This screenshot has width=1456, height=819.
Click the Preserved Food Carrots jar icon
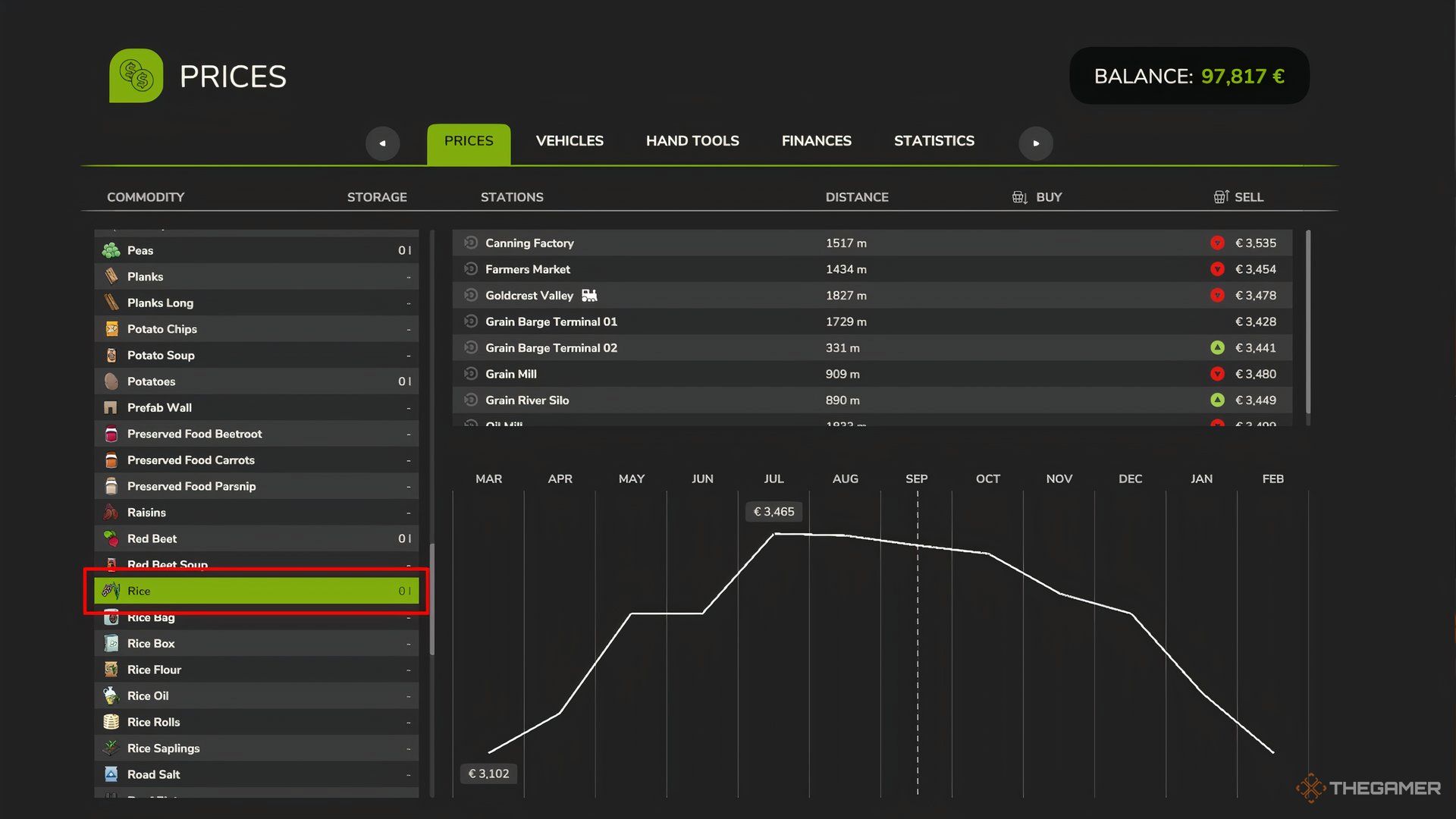pos(111,460)
